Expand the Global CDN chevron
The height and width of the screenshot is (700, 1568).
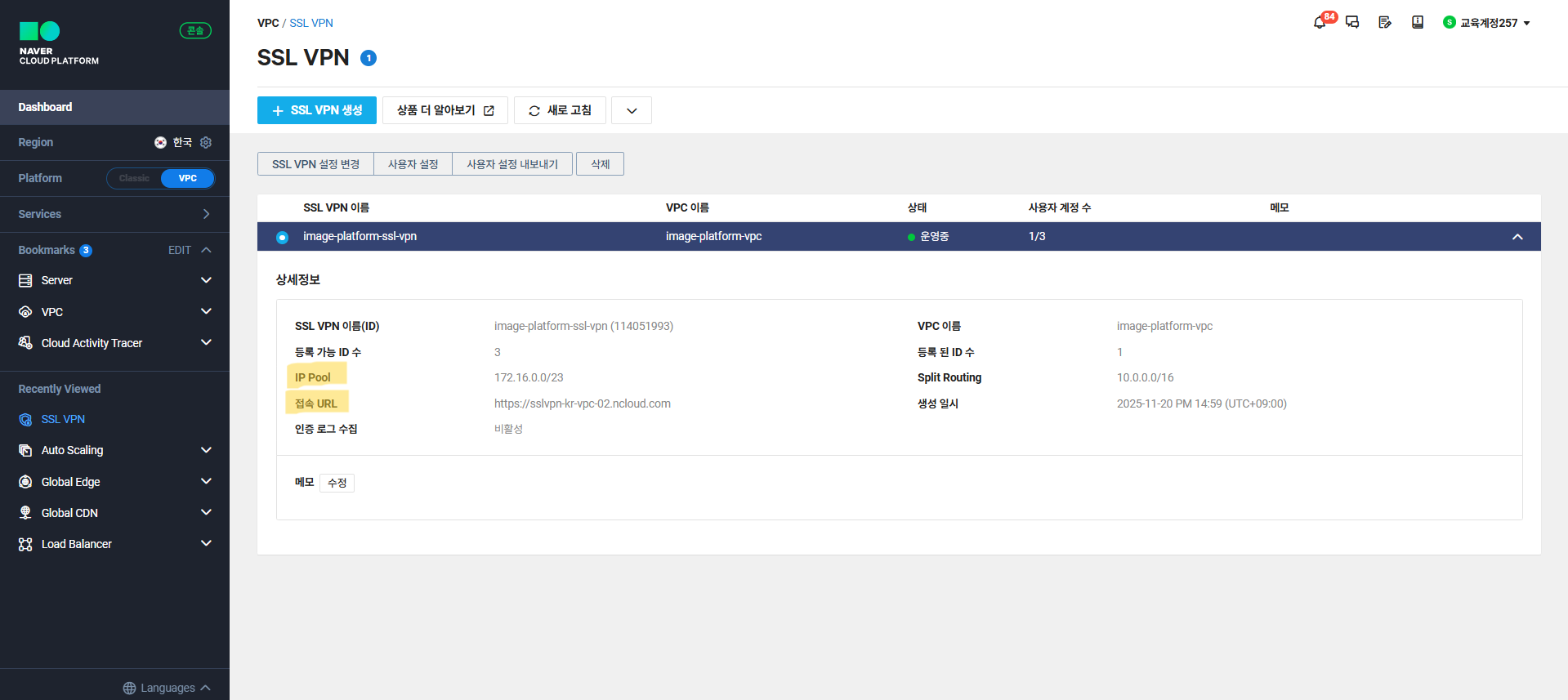pyautogui.click(x=206, y=512)
